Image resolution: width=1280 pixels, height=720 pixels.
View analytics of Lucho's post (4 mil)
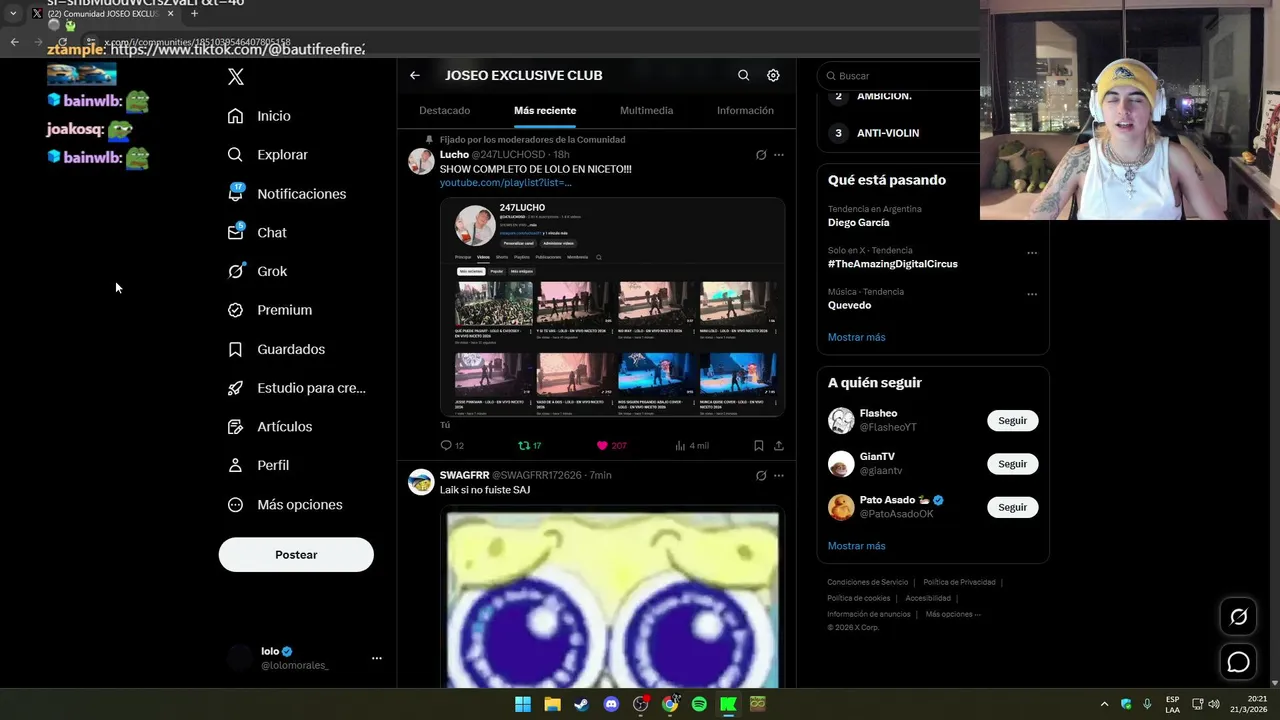(x=692, y=446)
